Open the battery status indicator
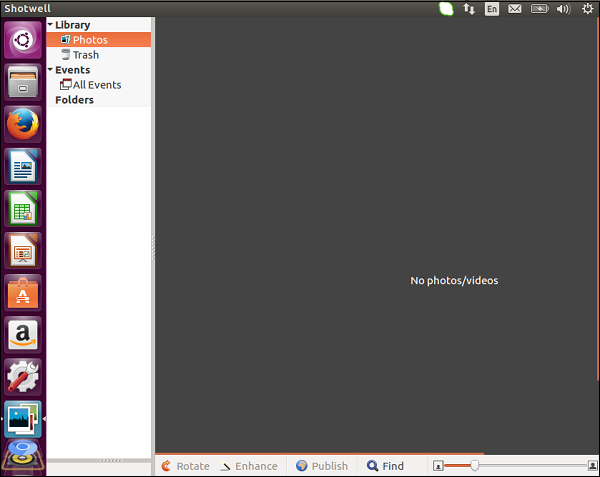This screenshot has height=477, width=600. (540, 8)
